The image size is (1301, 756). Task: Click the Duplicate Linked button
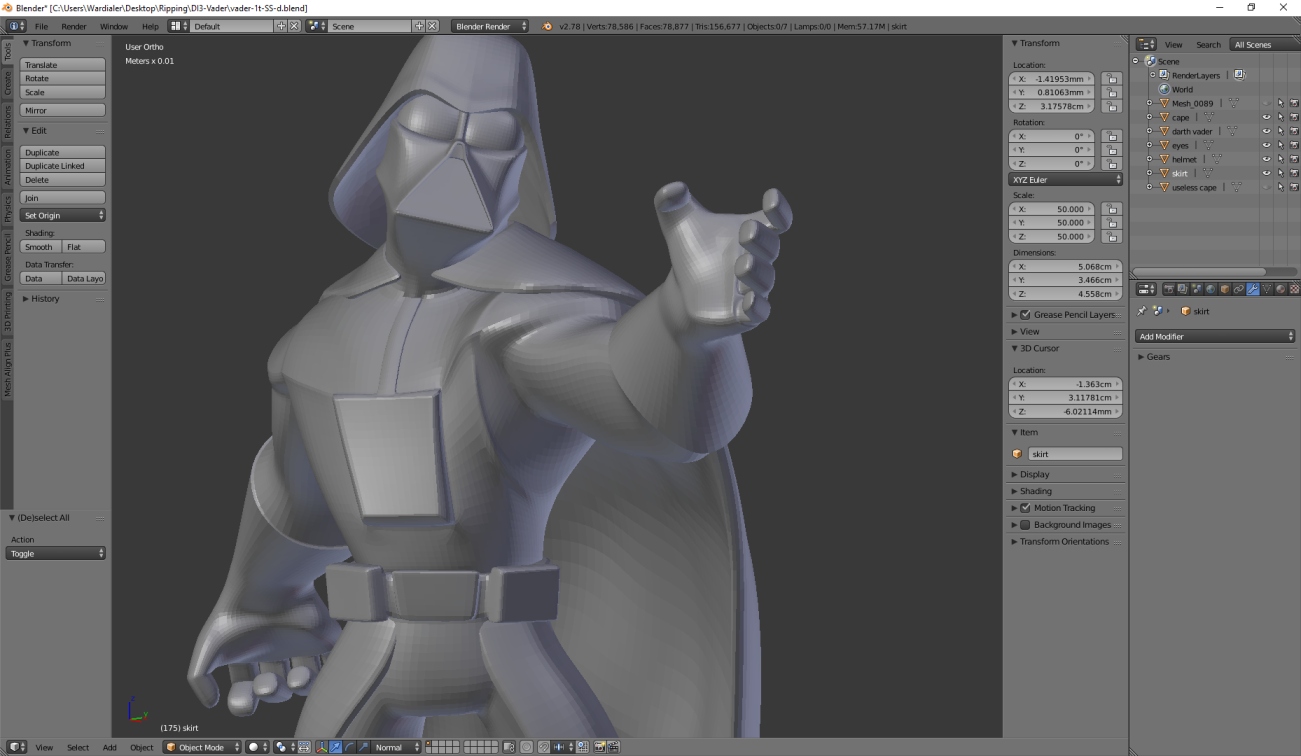point(62,166)
